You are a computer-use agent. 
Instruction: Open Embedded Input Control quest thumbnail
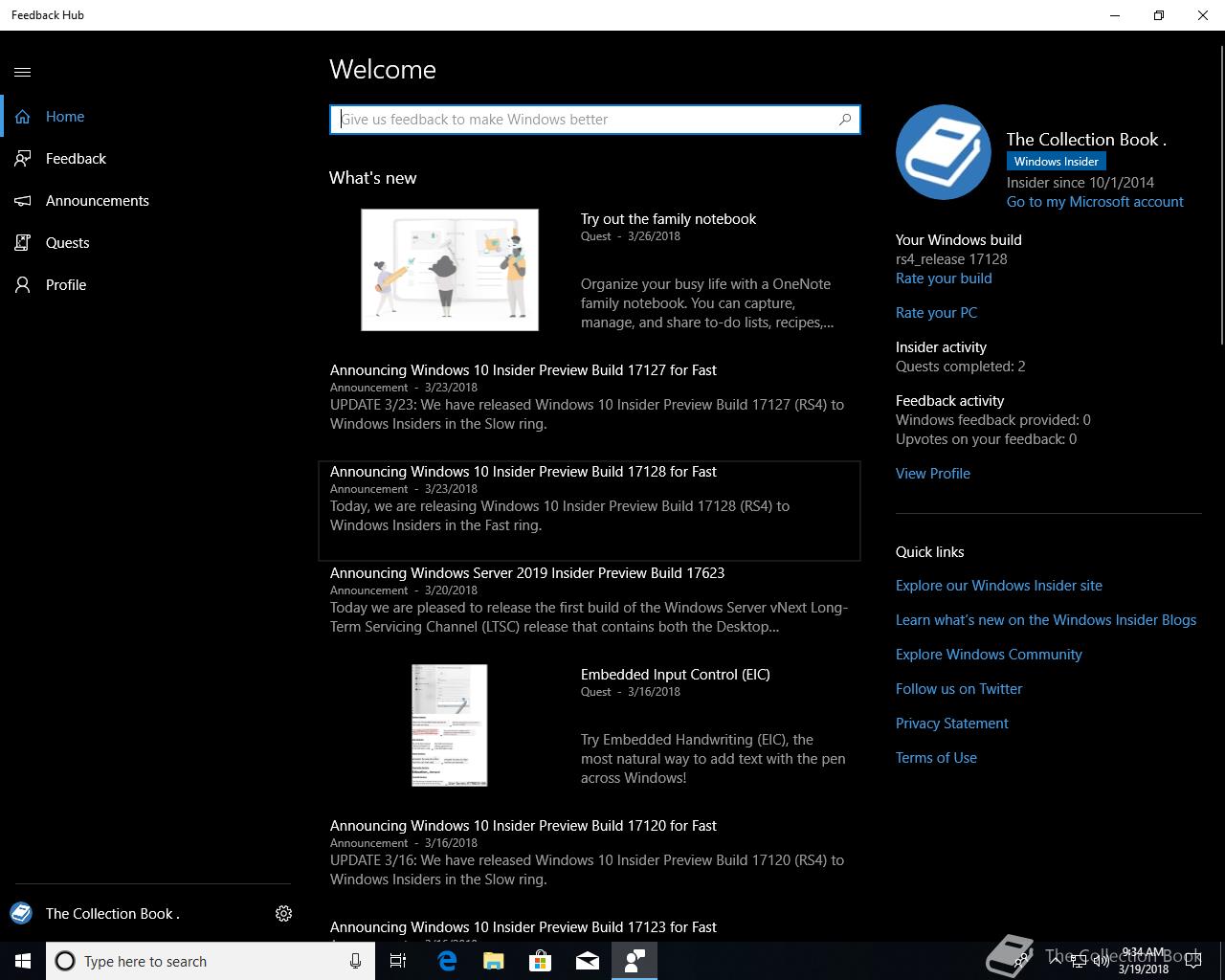coord(450,725)
